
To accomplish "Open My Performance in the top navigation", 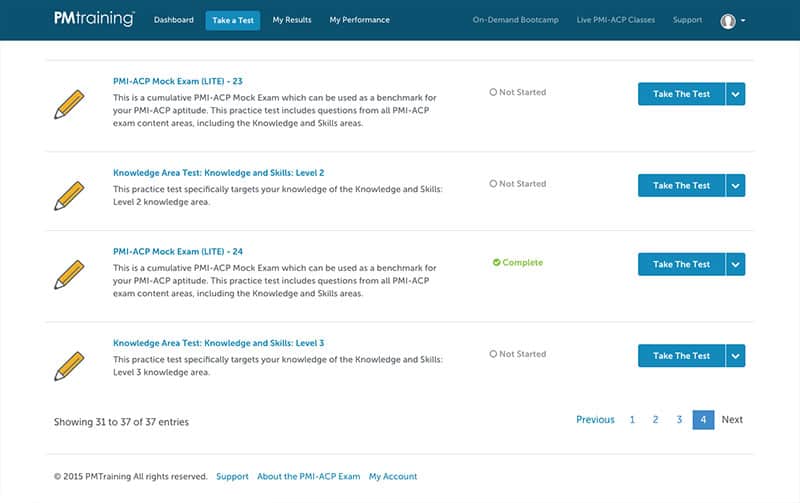I will tap(359, 20).
